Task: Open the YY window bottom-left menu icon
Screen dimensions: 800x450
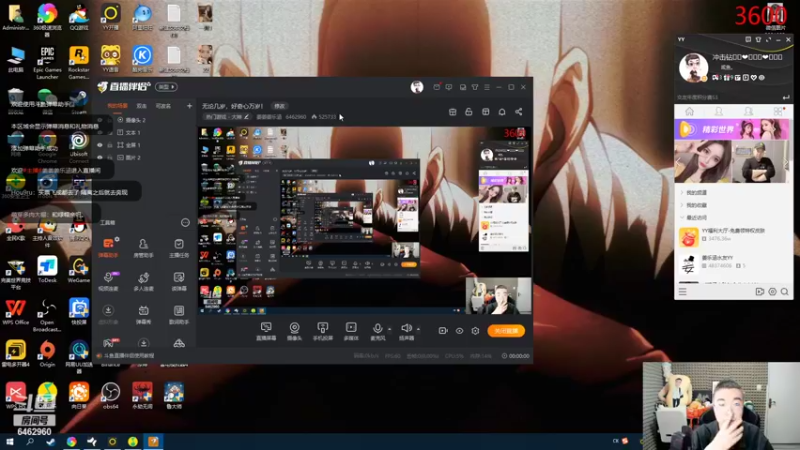Action: [683, 292]
